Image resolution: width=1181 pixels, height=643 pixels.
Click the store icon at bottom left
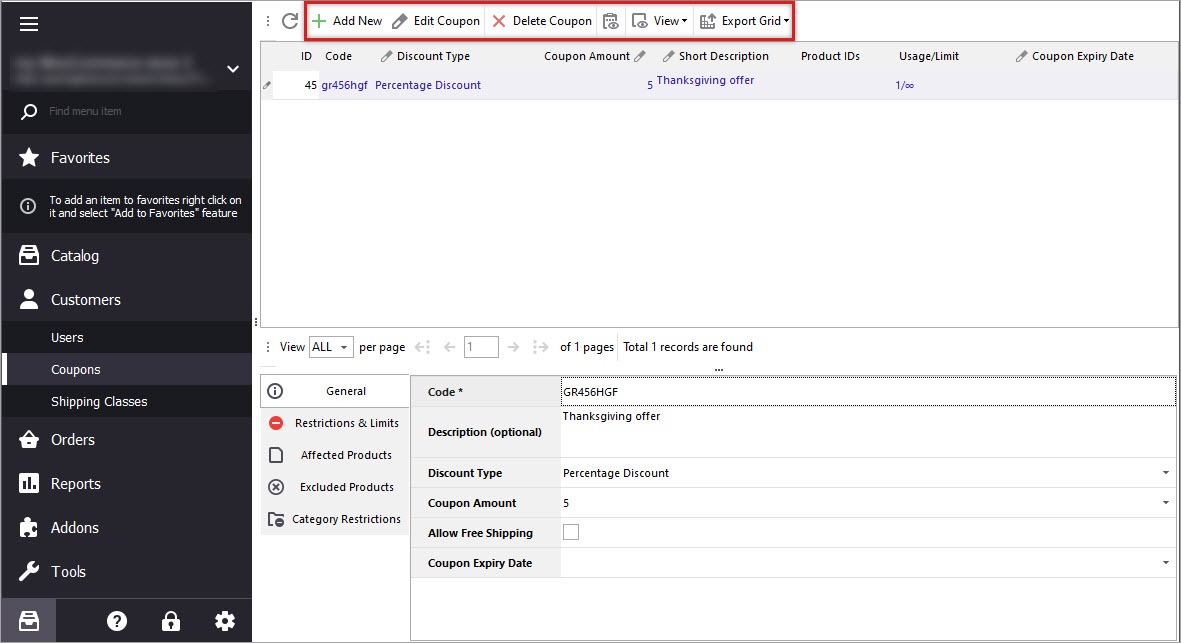click(29, 621)
